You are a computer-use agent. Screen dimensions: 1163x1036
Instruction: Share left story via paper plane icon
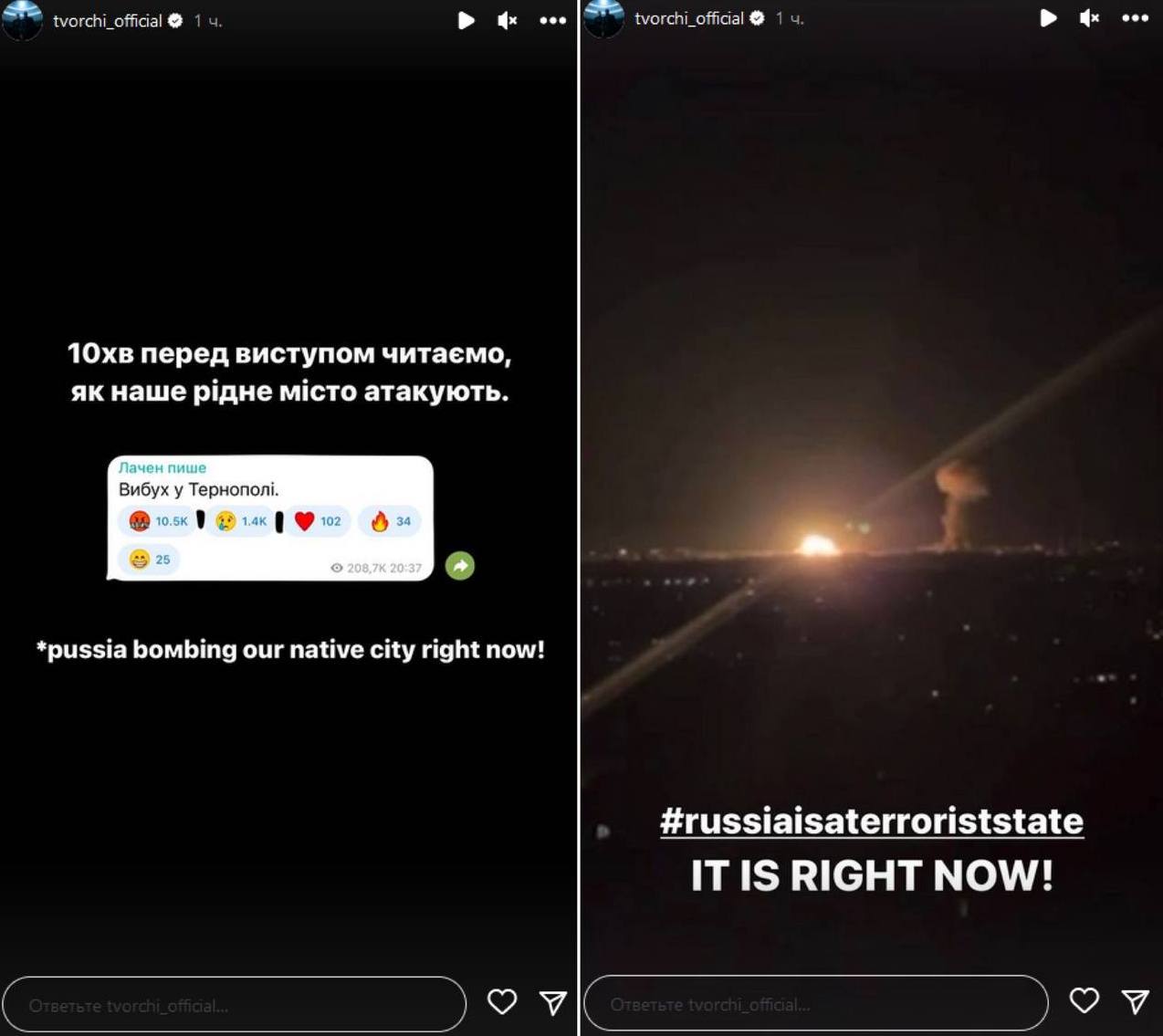click(553, 1003)
